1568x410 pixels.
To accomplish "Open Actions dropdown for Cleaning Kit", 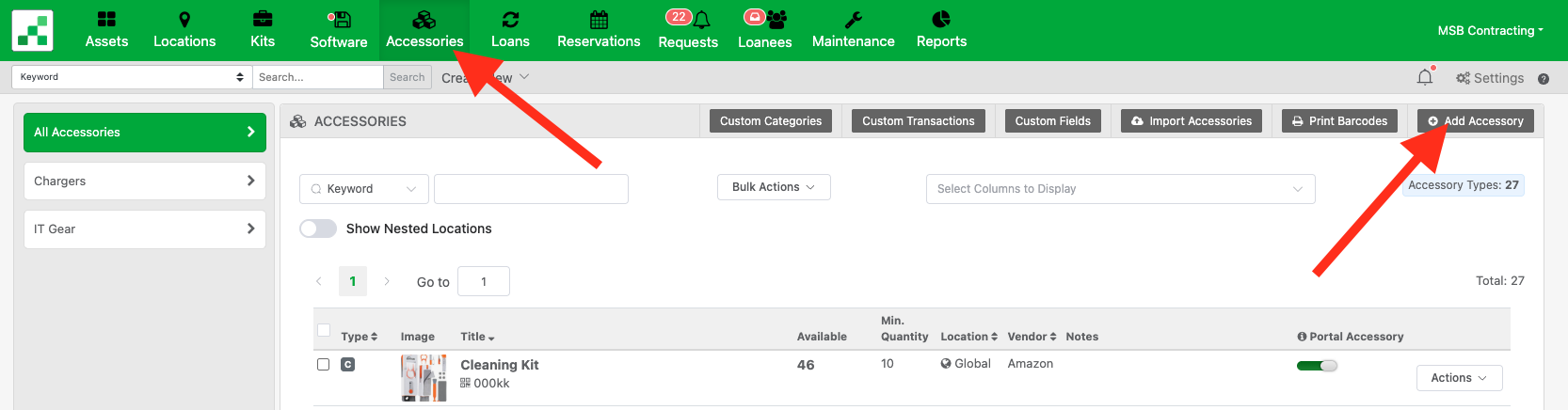I will [x=1459, y=378].
